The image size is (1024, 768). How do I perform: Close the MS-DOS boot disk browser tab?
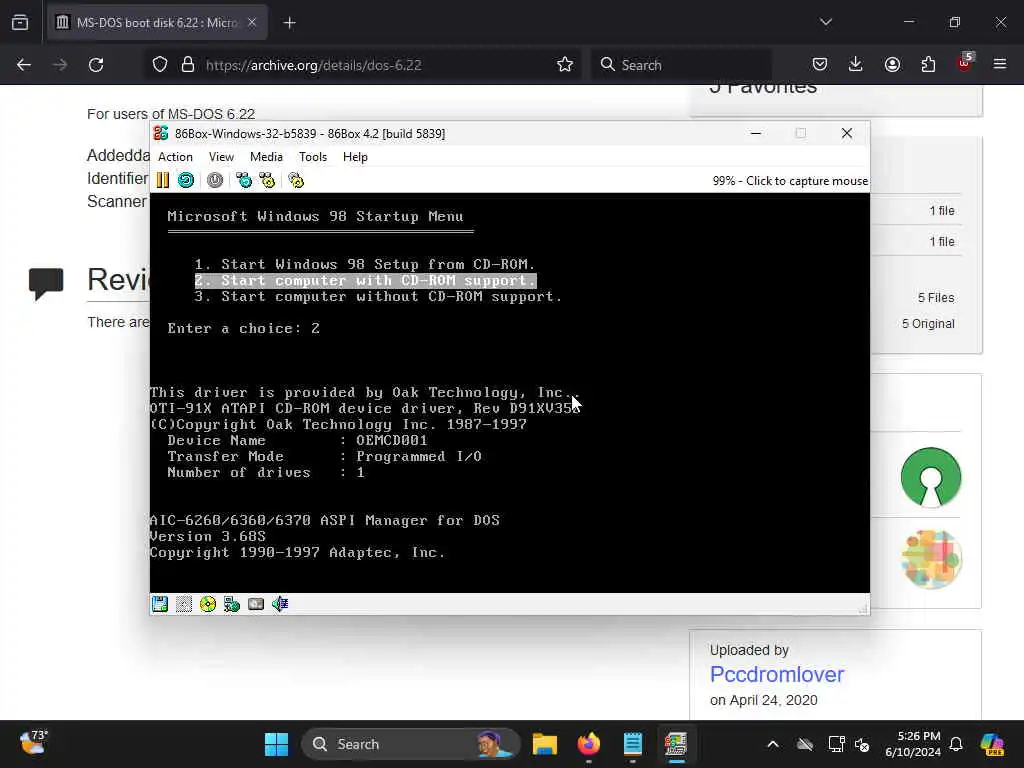click(252, 23)
